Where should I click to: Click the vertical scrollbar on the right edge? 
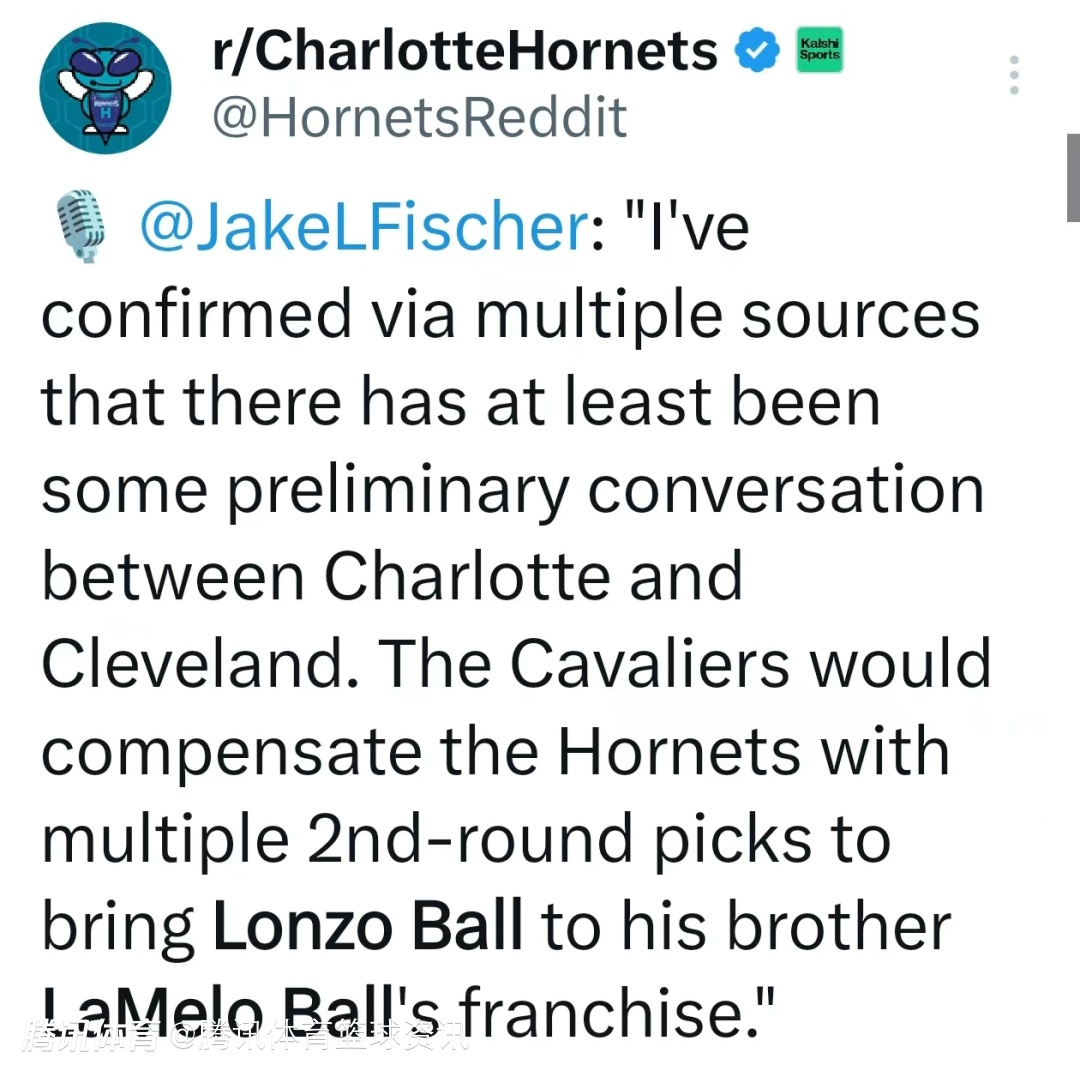point(1072,180)
